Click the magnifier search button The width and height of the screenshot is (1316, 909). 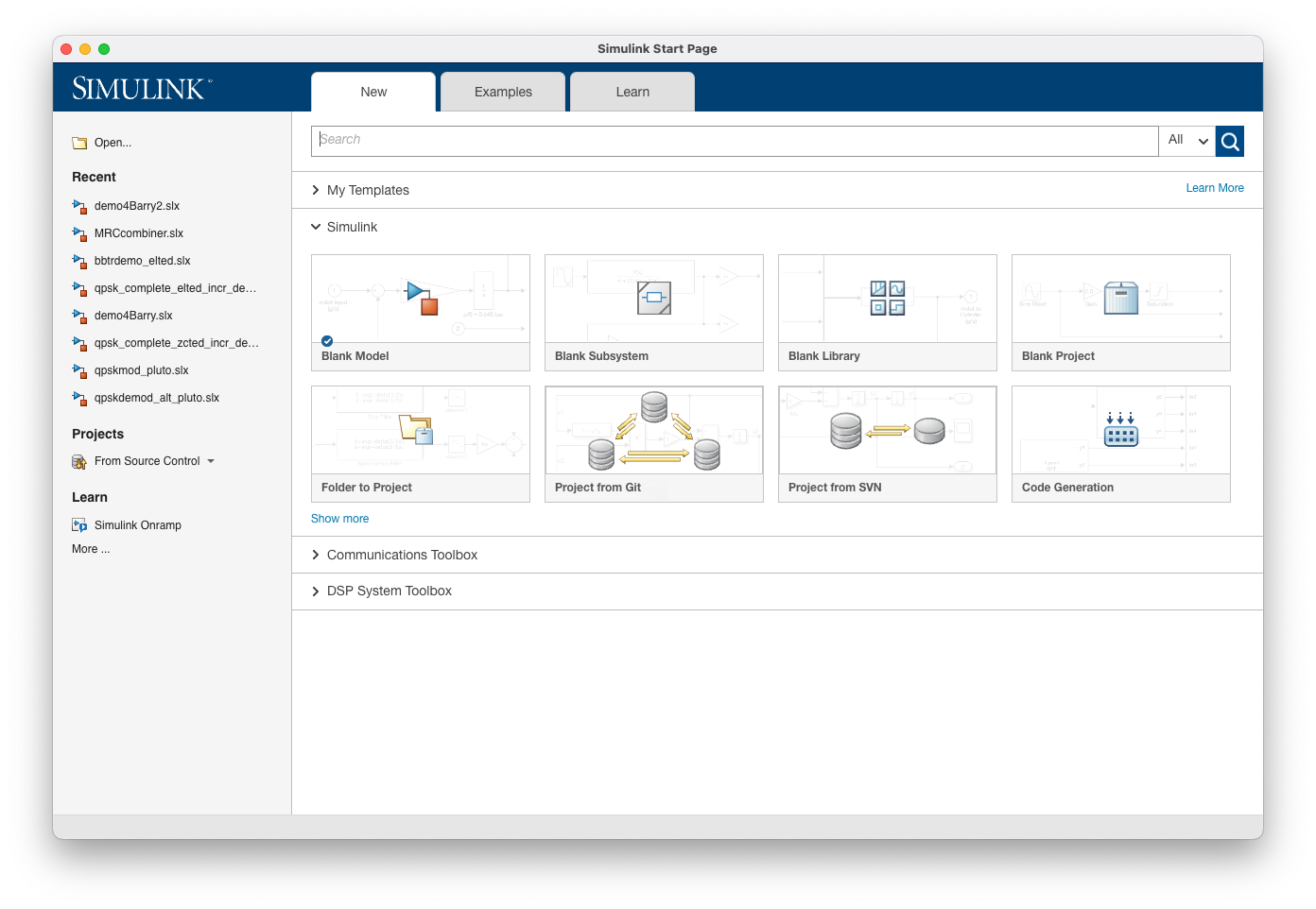pos(1230,142)
